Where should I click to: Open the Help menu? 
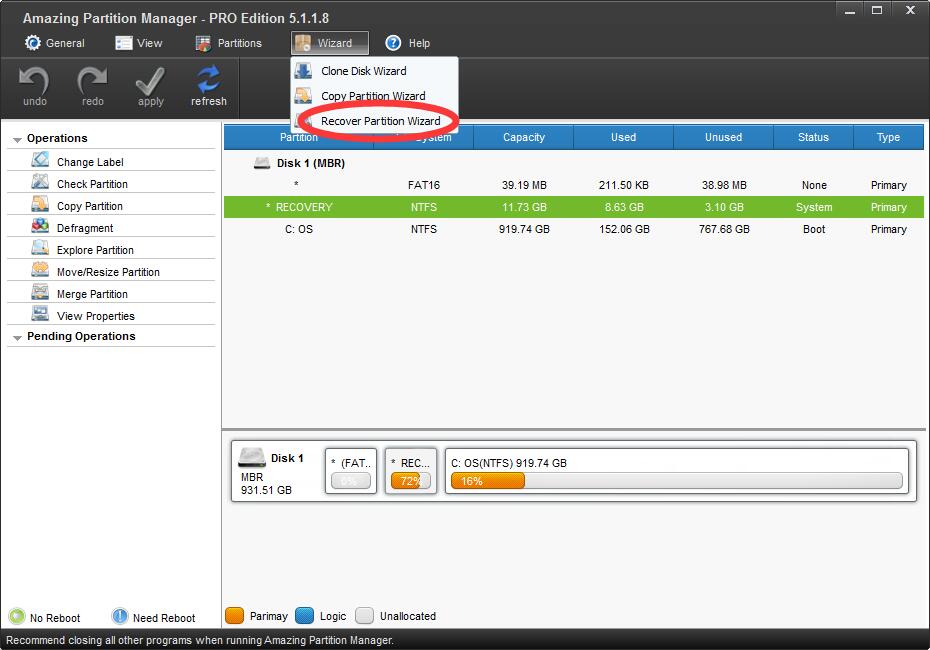pos(407,43)
